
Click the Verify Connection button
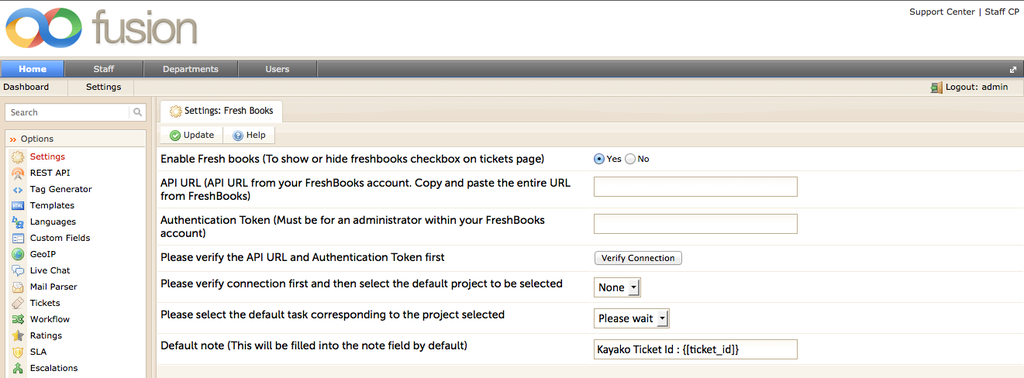[x=638, y=258]
